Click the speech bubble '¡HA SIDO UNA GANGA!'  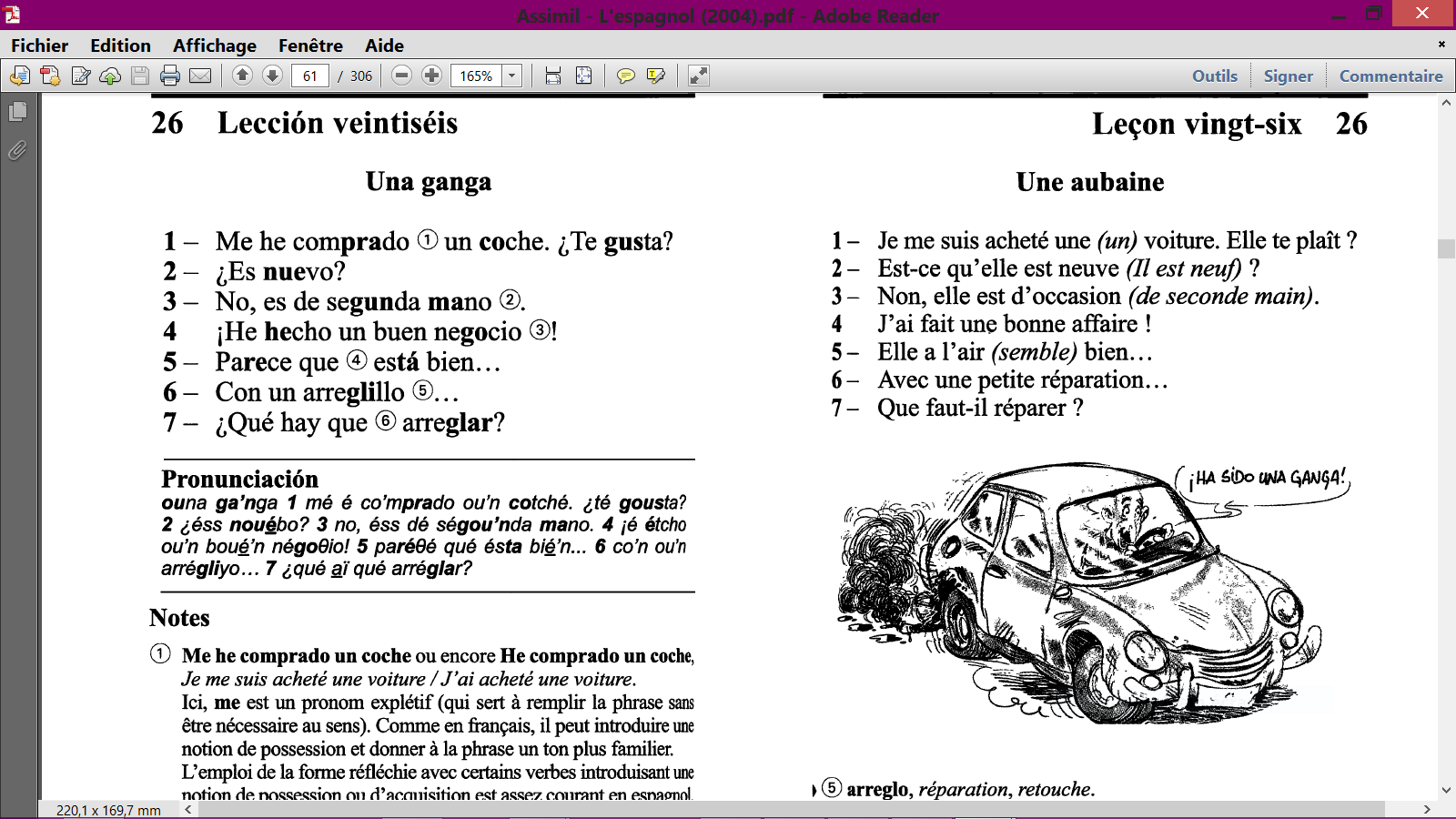1264,479
